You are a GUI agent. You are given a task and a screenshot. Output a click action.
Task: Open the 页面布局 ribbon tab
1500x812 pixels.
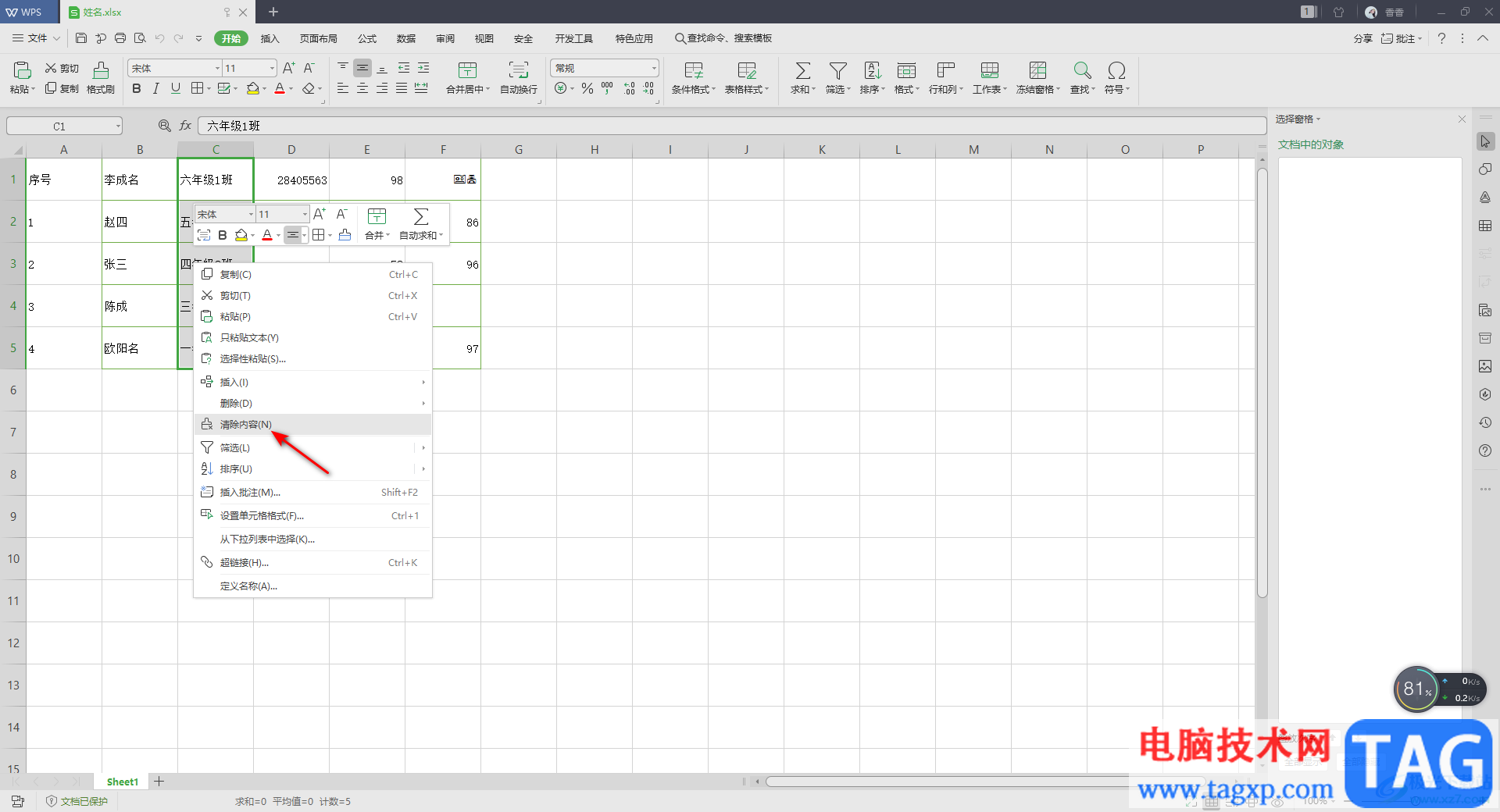(x=318, y=38)
